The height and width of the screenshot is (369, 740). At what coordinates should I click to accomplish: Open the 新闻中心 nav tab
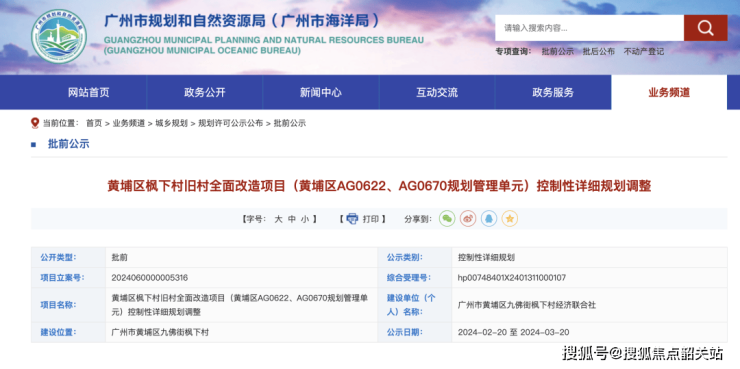pos(321,92)
